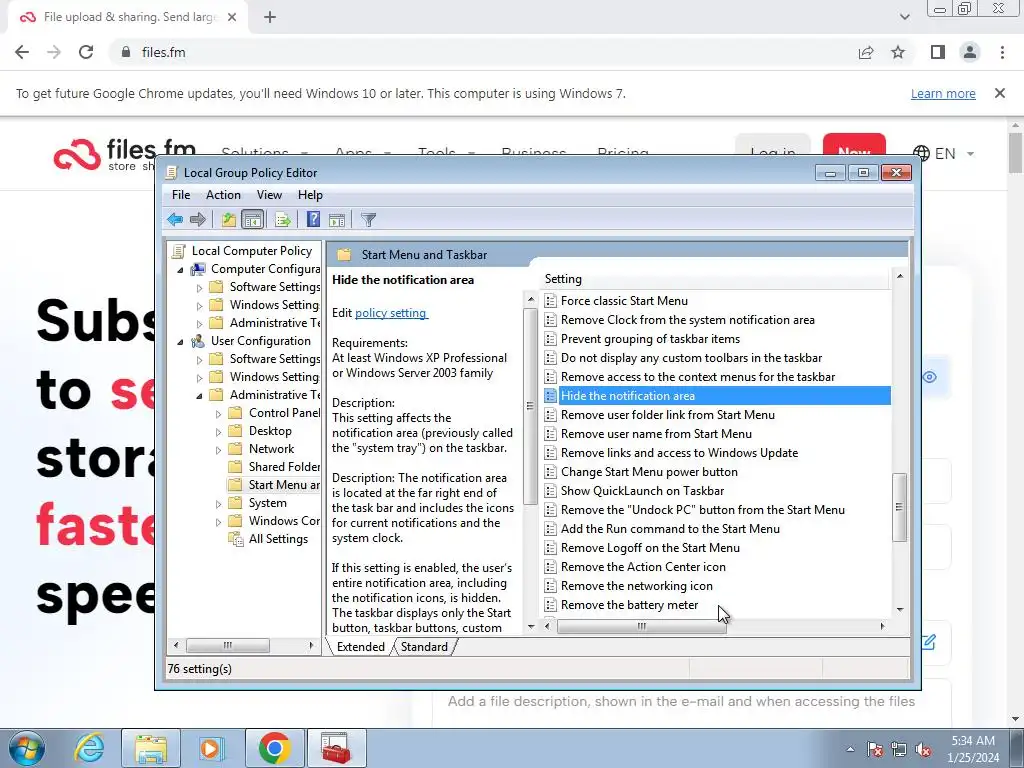Image resolution: width=1024 pixels, height=768 pixels.
Task: Show hidden tray icons arrow
Action: point(850,749)
